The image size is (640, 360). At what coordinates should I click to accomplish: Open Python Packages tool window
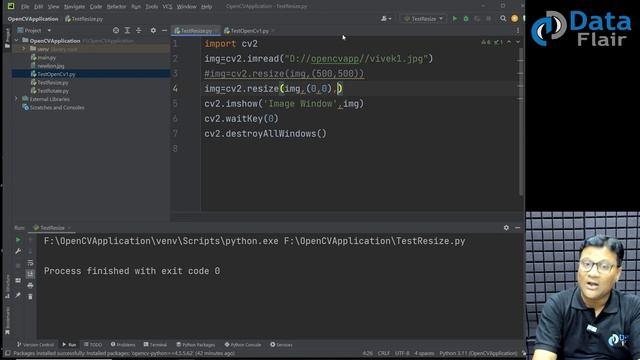pyautogui.click(x=196, y=345)
